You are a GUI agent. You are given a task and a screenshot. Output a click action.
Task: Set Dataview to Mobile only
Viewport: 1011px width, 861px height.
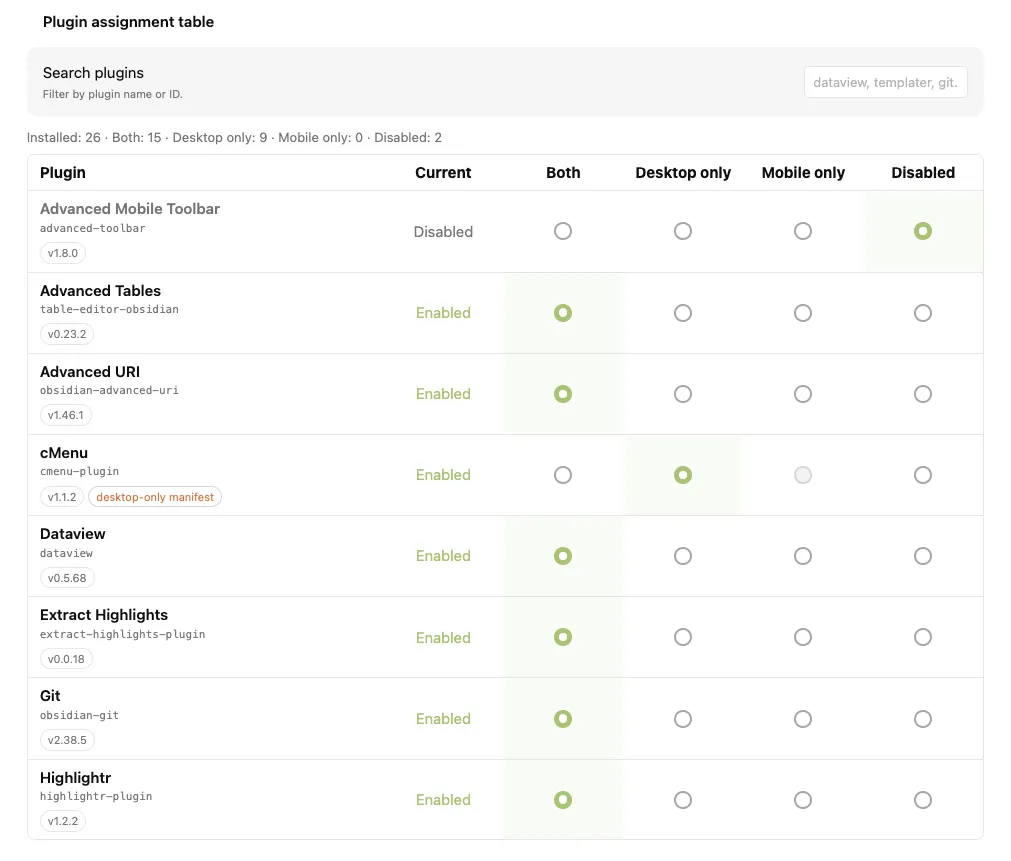click(x=803, y=556)
